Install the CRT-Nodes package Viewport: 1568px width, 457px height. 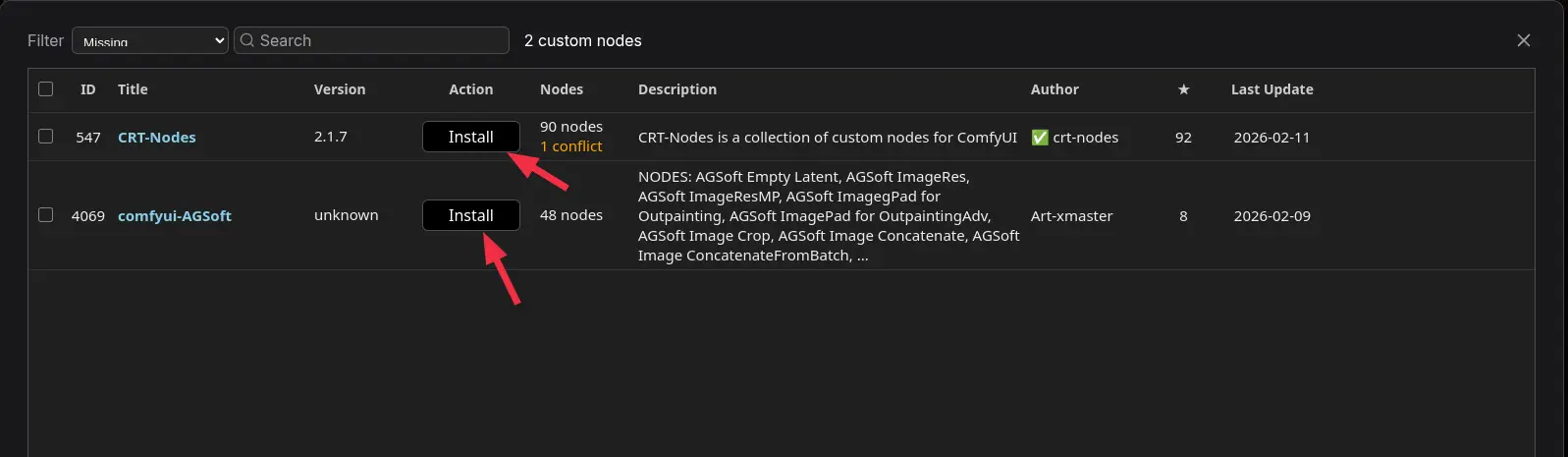pyautogui.click(x=470, y=137)
